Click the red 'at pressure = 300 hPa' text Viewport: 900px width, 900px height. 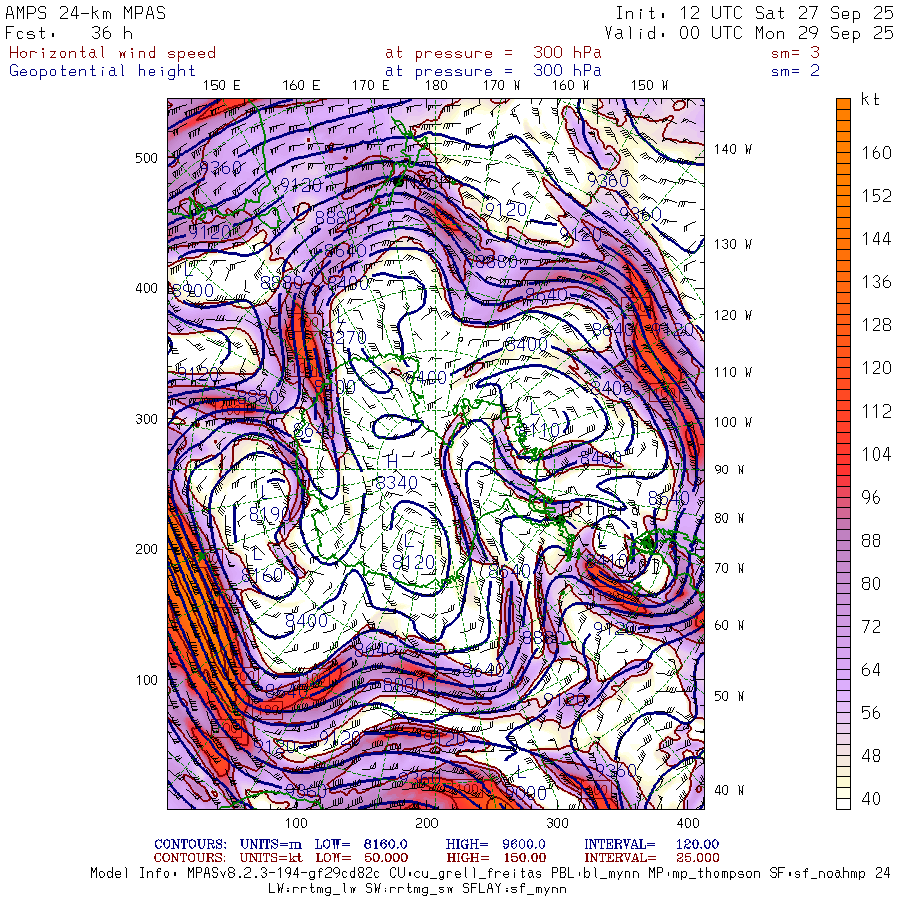493,53
